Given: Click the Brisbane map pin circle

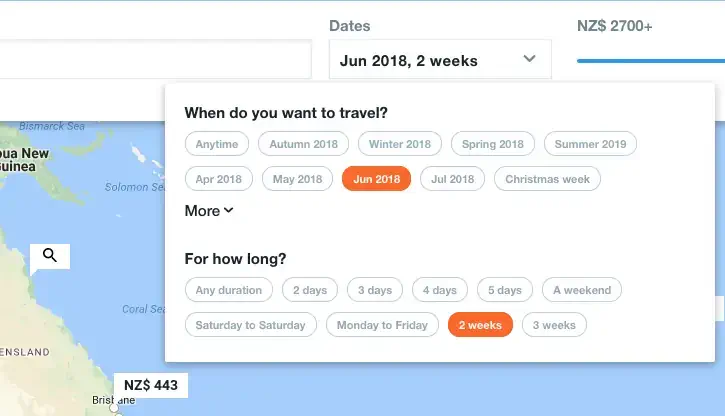Looking at the screenshot, I should pyautogui.click(x=114, y=408).
